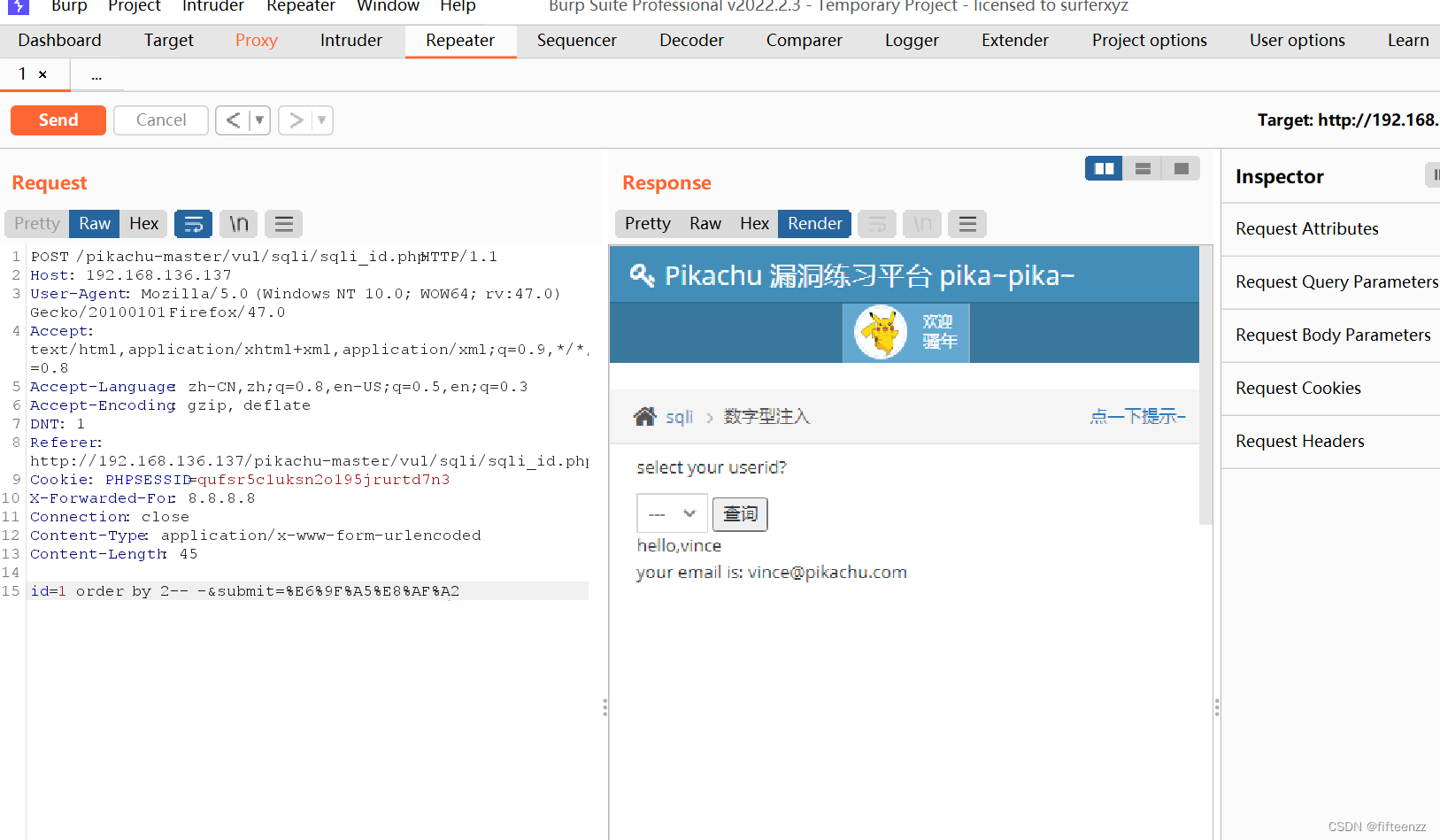
Task: Go forward in request history
Action: (296, 120)
